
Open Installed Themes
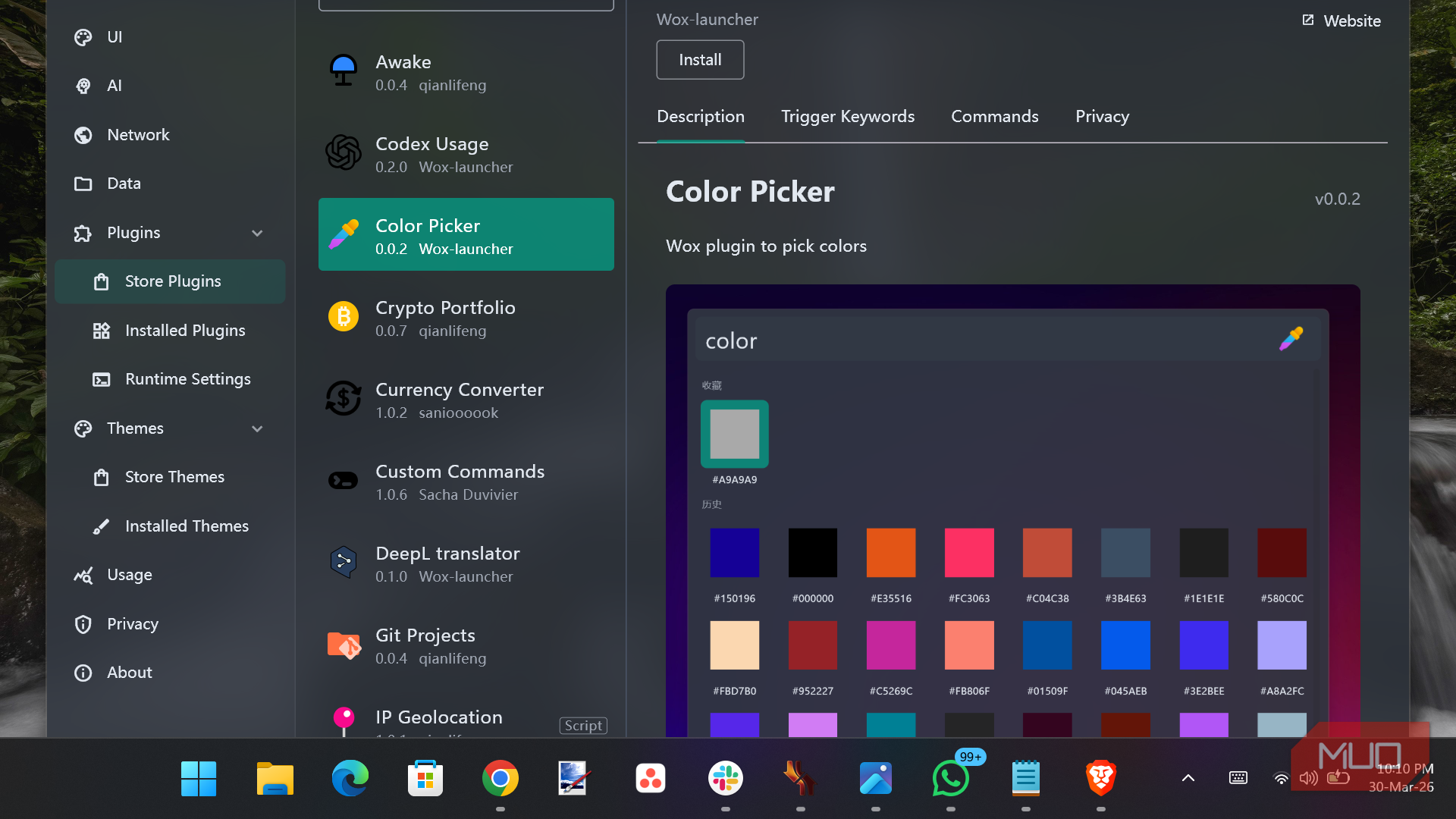170,526
